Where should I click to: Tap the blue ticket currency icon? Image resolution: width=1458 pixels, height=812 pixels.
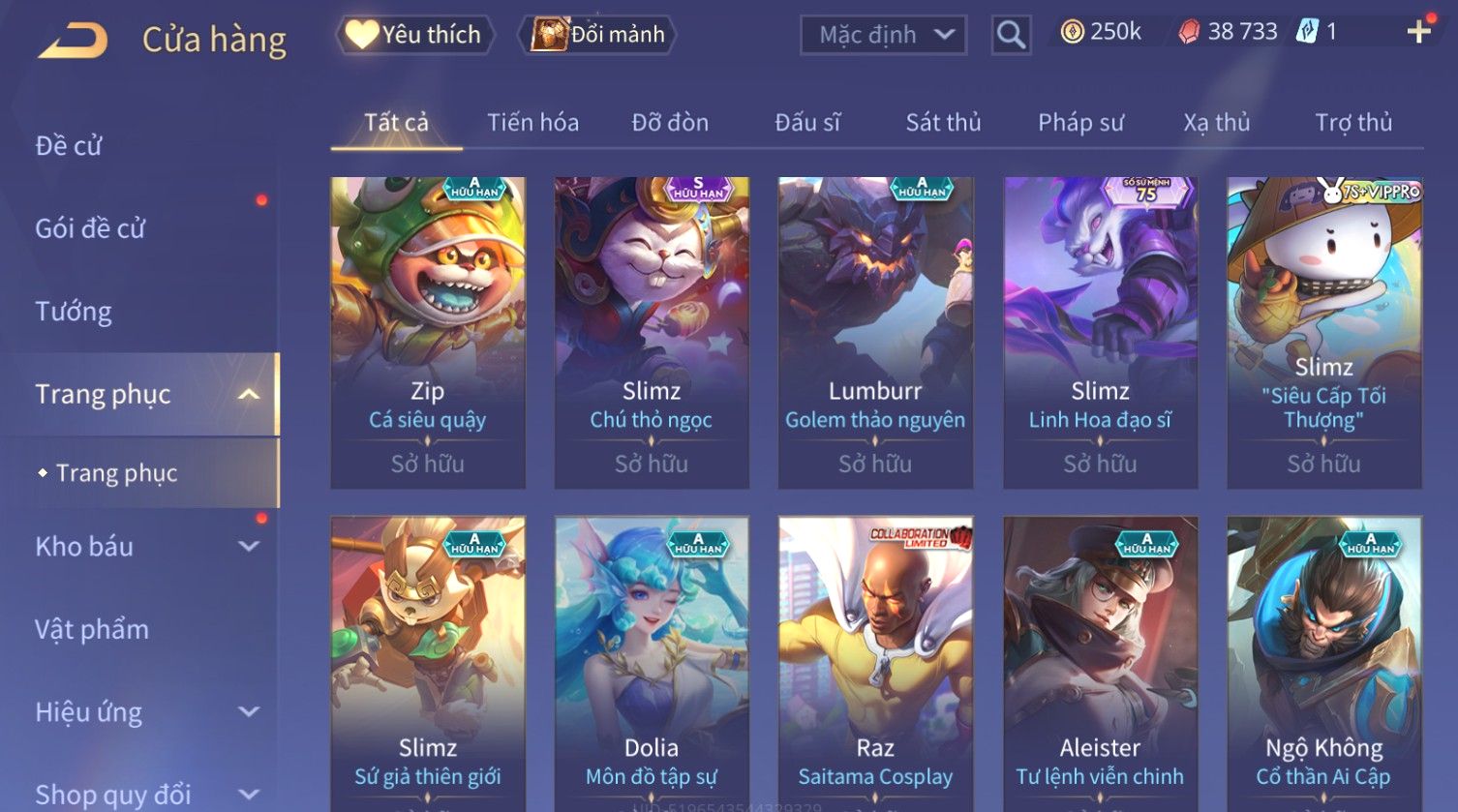coord(1307,32)
